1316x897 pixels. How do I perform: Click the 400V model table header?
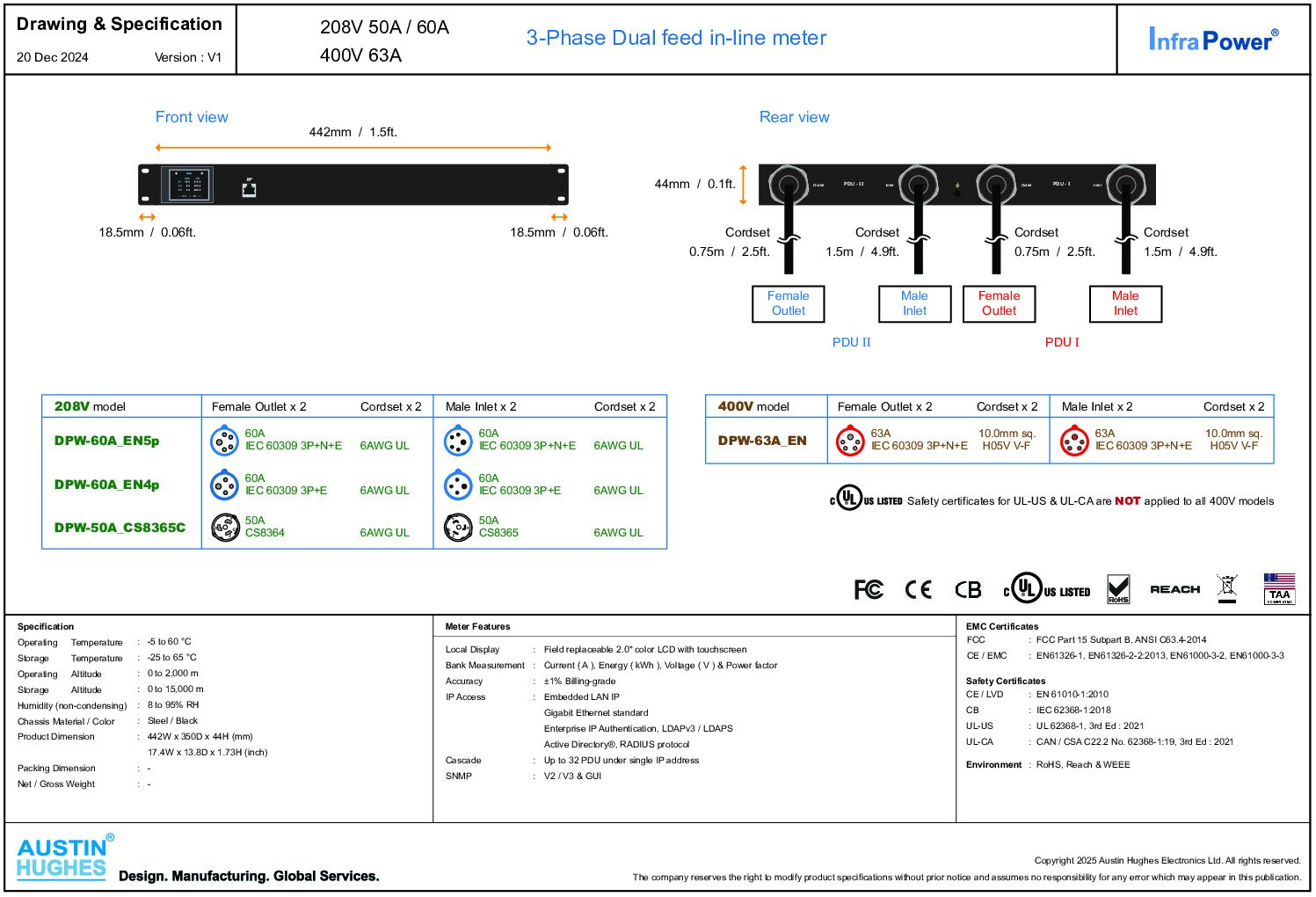(753, 406)
